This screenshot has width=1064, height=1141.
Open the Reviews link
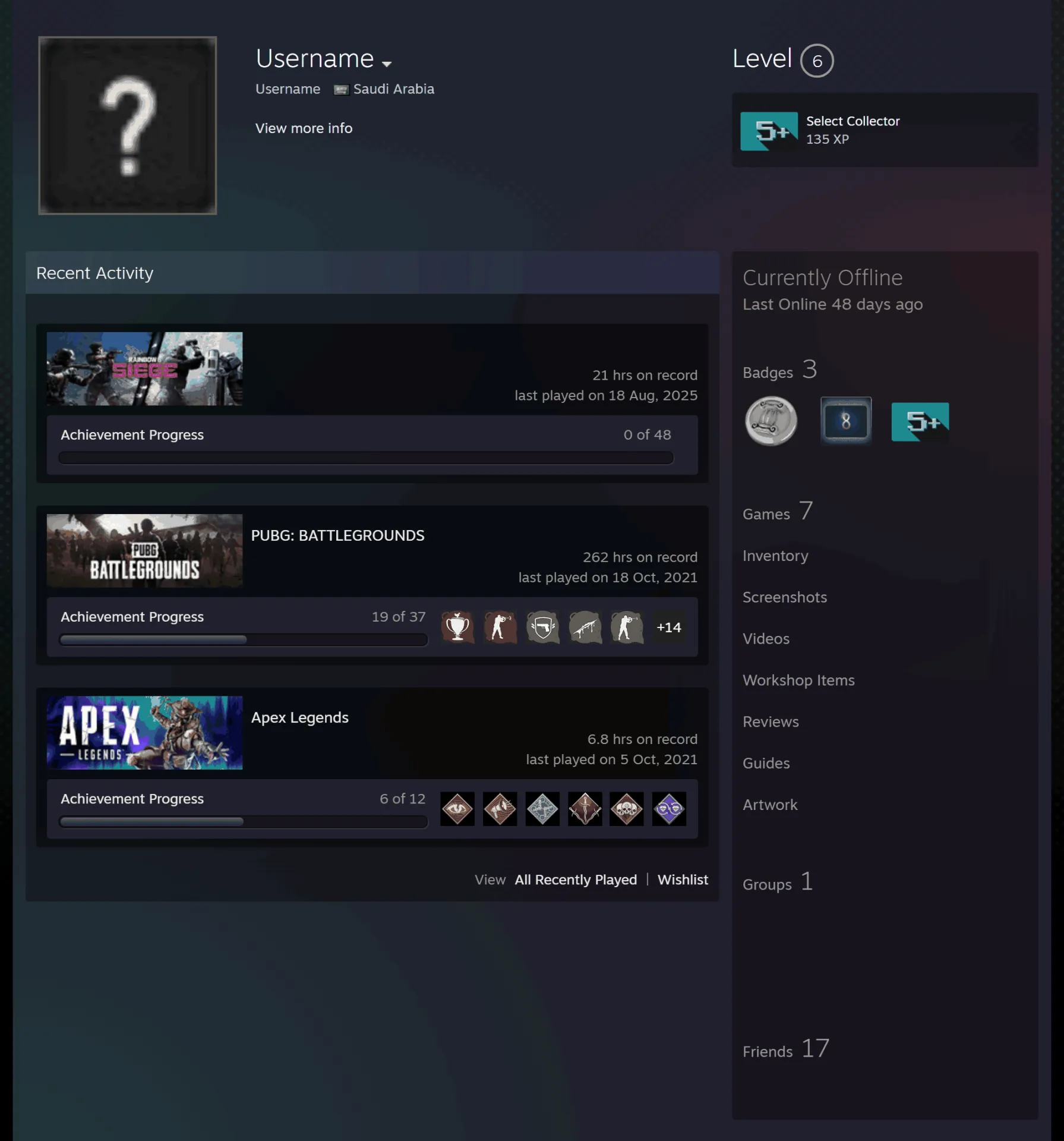pos(771,722)
